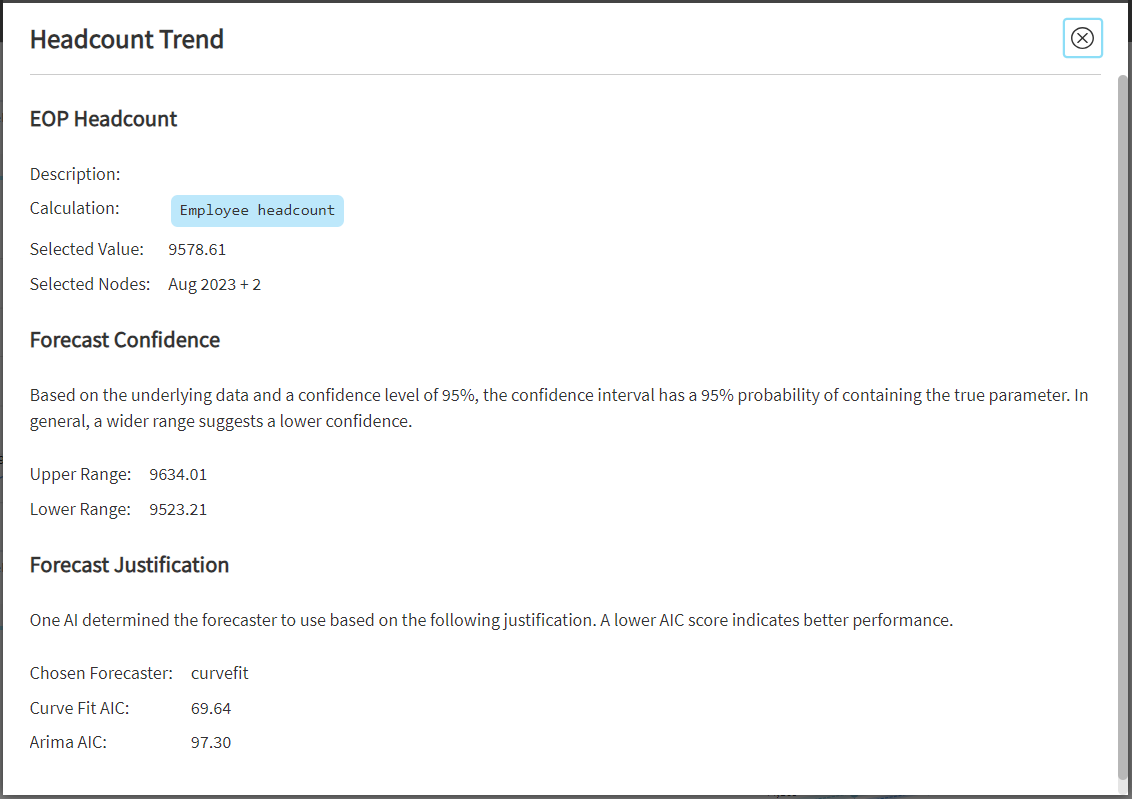This screenshot has height=799, width=1132.
Task: Click the One AI forecaster justification sentence
Action: point(491,620)
